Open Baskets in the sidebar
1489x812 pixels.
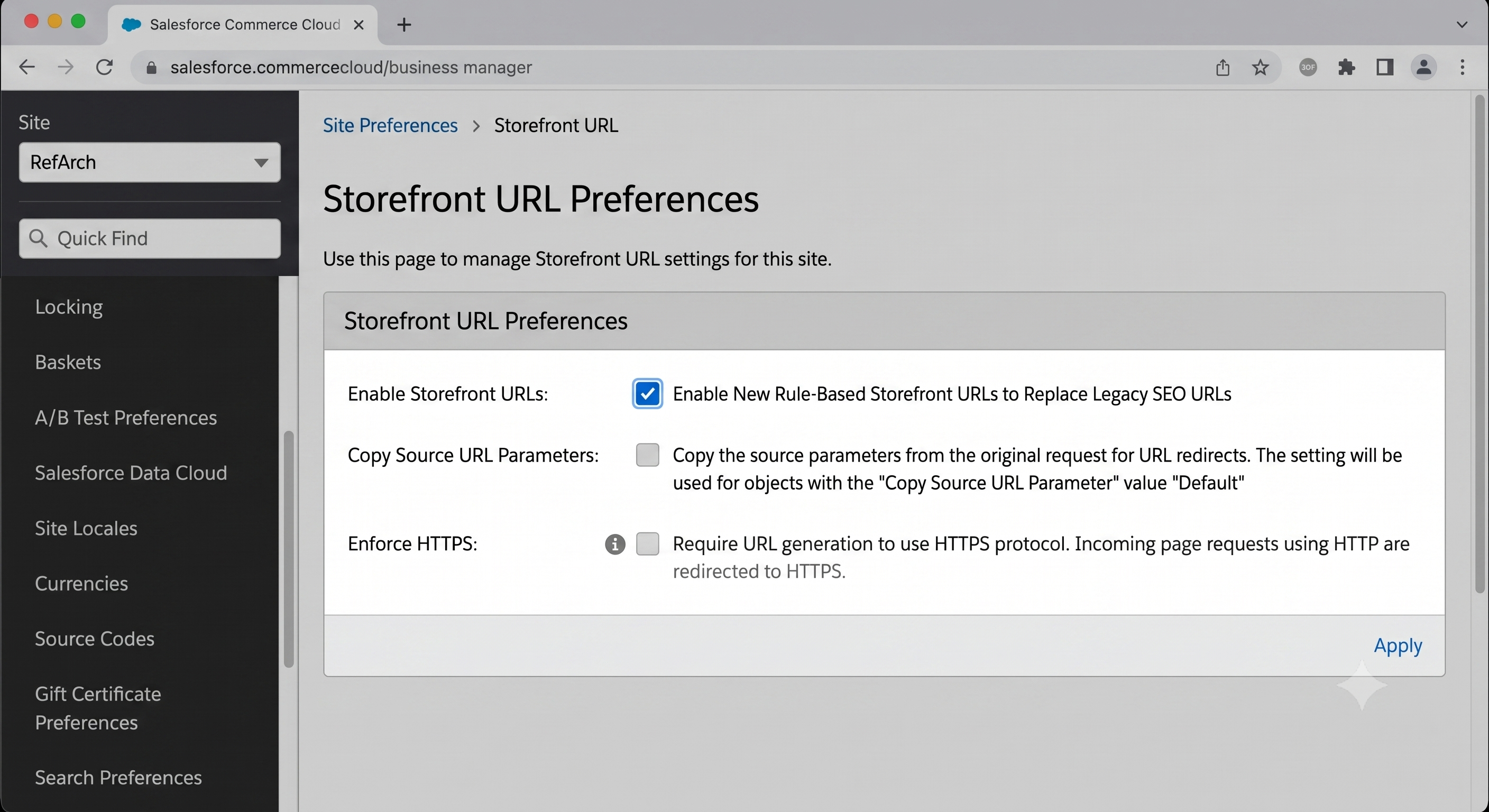click(68, 362)
